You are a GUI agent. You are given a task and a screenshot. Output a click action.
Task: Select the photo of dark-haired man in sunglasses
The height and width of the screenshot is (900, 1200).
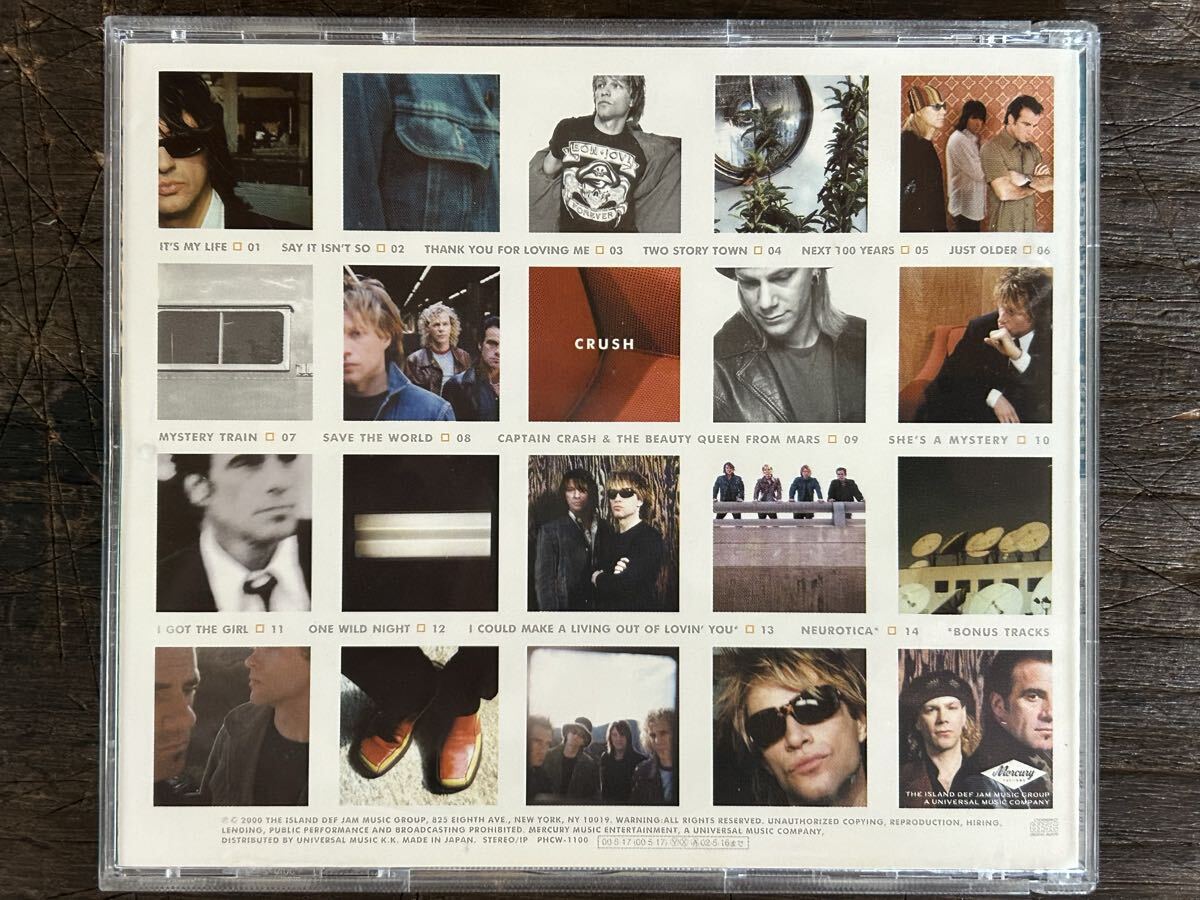235,151
